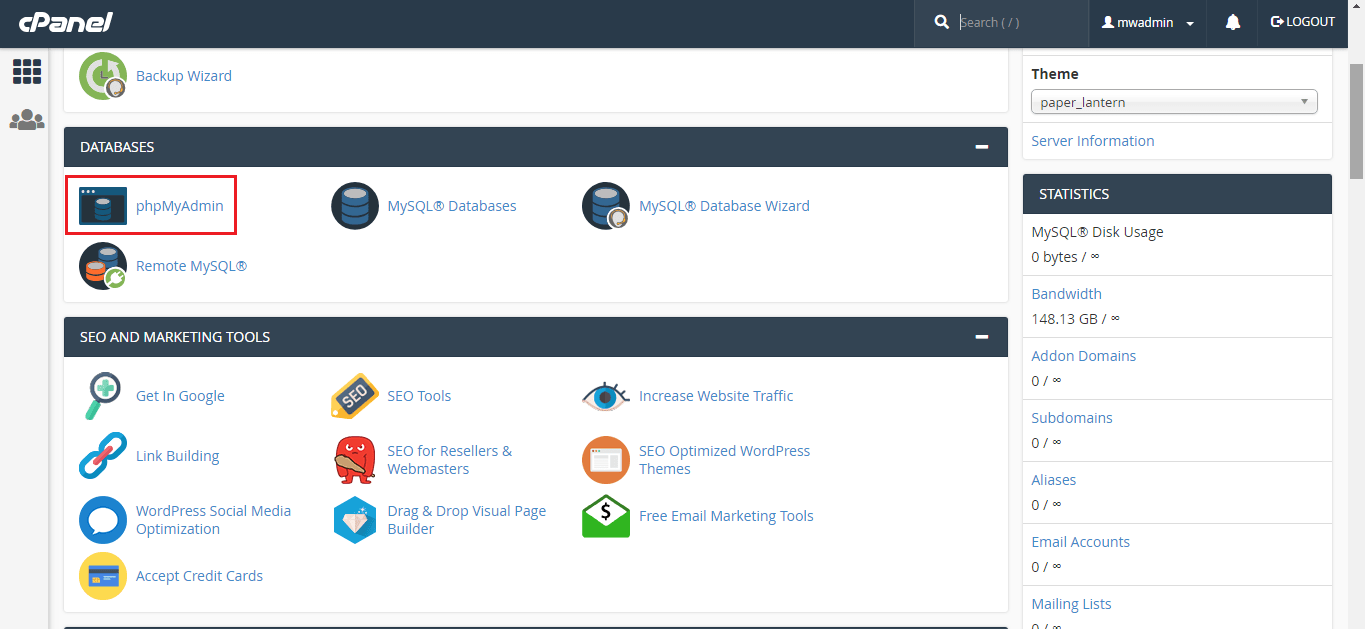Click the Increase Website Traffic eye icon
Viewport: 1365px width, 629px height.
[606, 396]
